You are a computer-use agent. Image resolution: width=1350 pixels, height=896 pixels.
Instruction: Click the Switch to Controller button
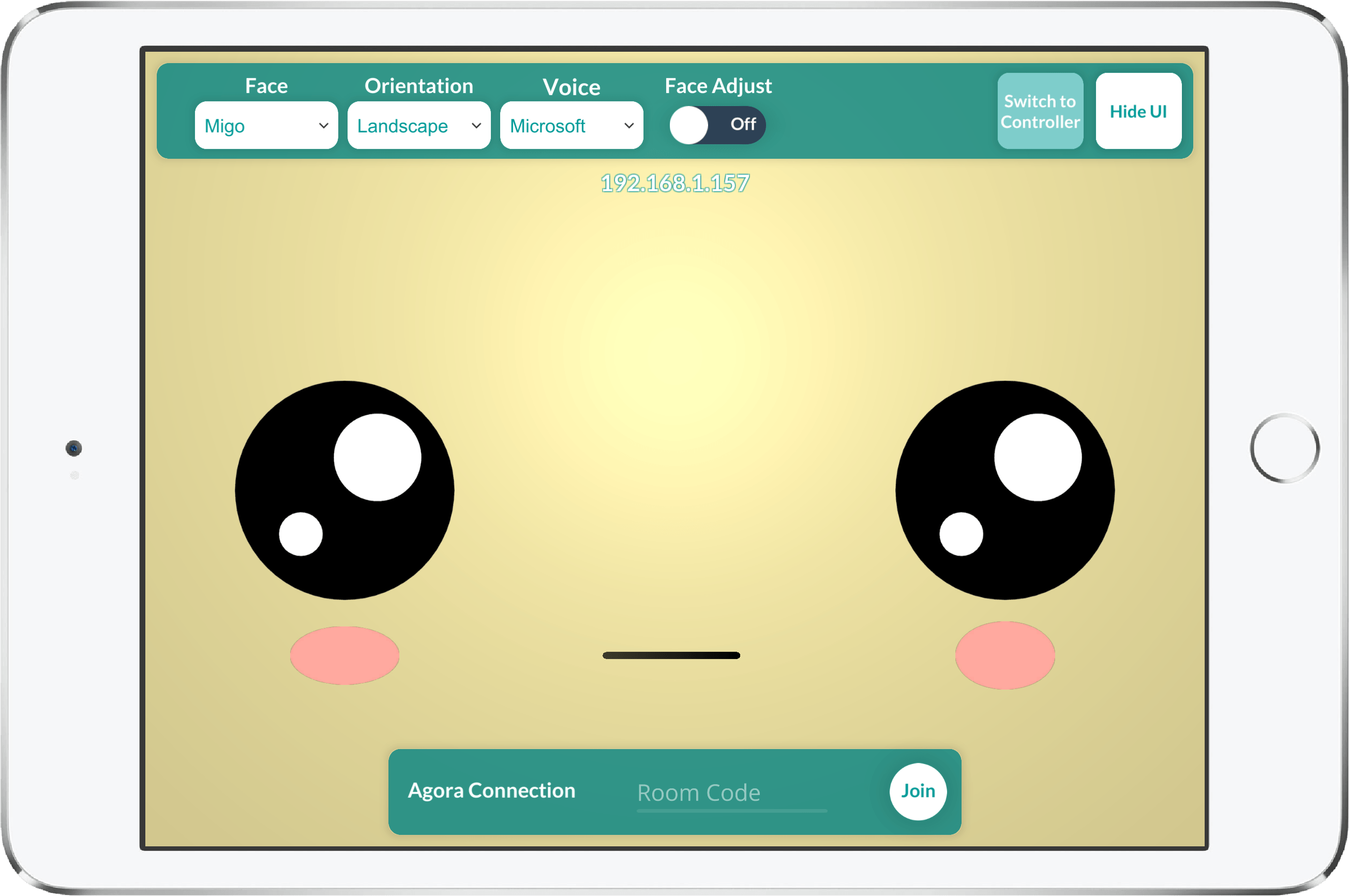tap(1040, 111)
